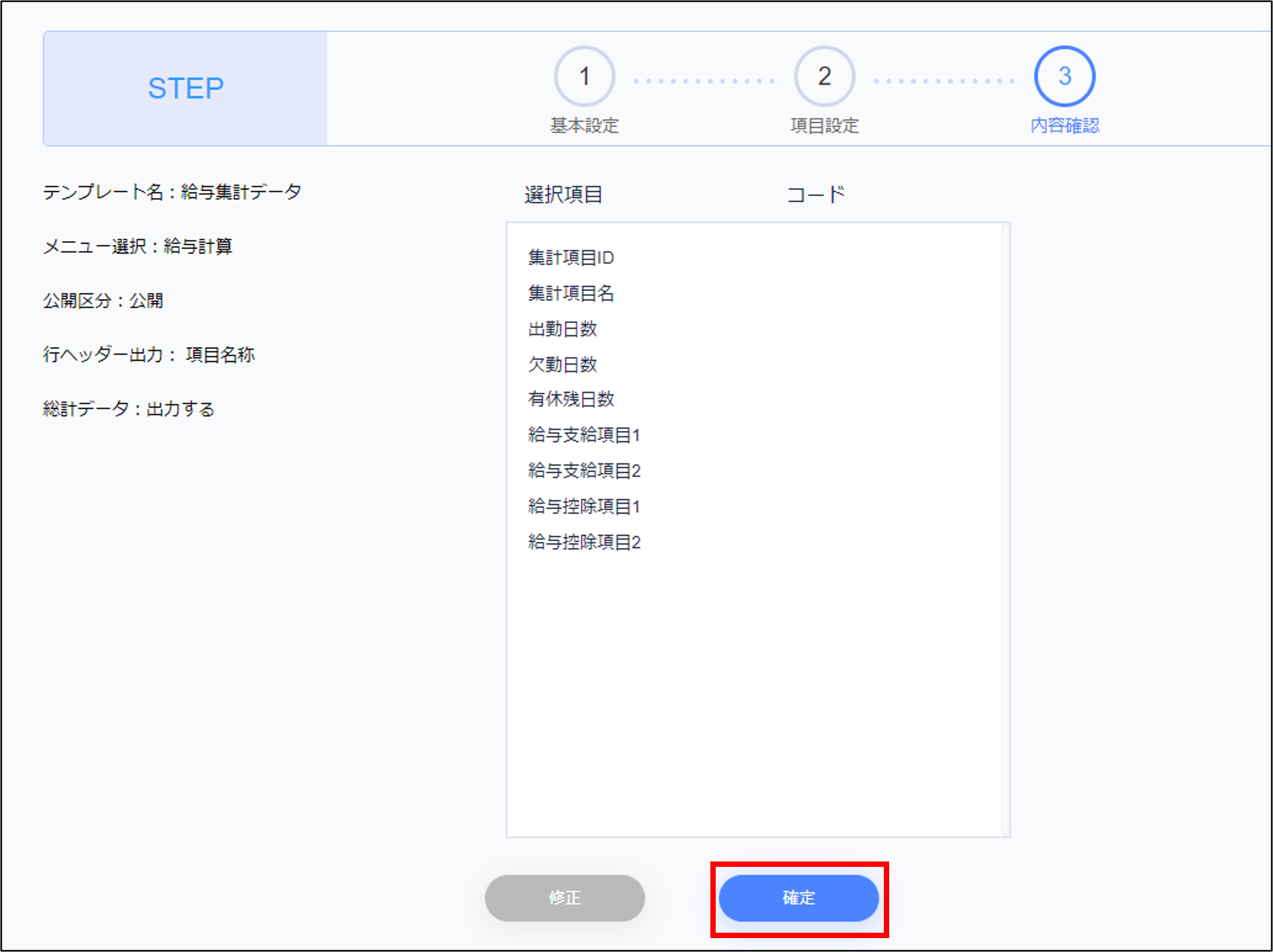Select 項目設定 step label
Image resolution: width=1273 pixels, height=952 pixels.
[x=824, y=125]
